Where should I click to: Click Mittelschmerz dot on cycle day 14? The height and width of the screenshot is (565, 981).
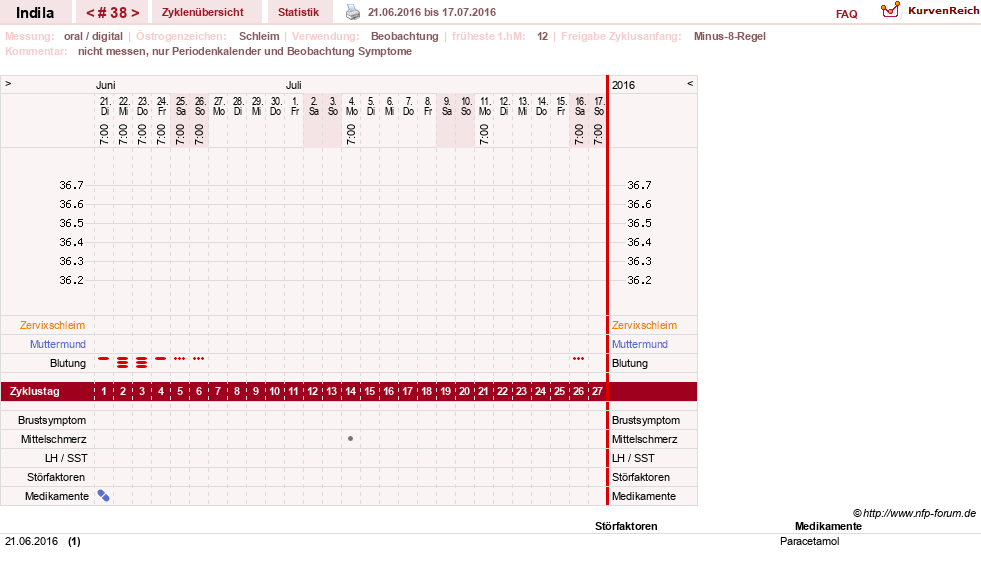pyautogui.click(x=350, y=439)
